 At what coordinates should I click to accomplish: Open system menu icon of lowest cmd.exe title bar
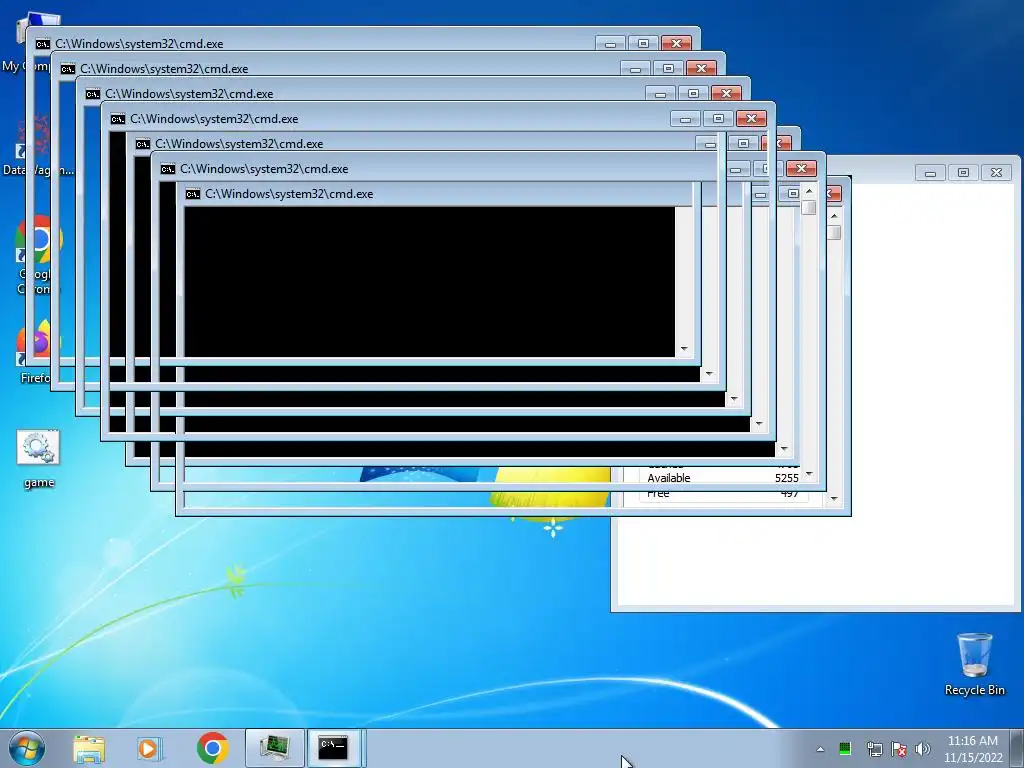point(193,194)
